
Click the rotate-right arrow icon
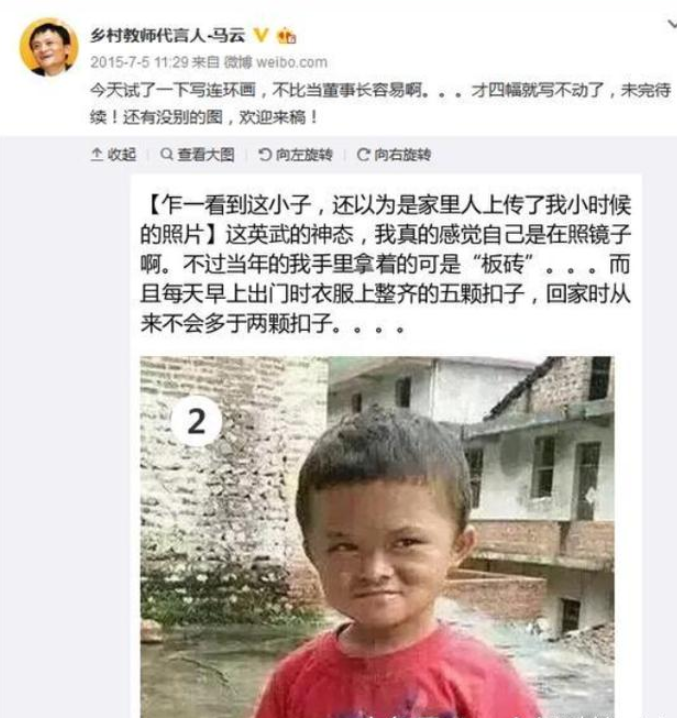coord(363,154)
